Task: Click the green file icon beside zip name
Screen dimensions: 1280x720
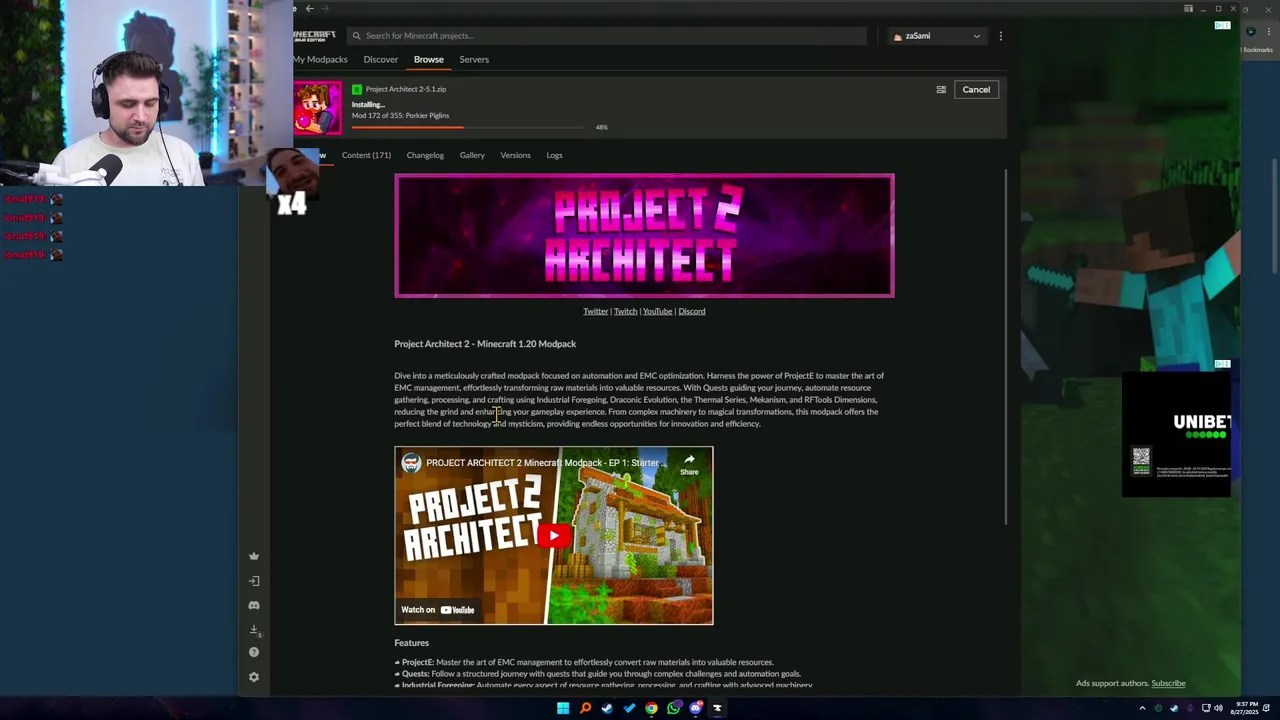Action: click(x=357, y=89)
